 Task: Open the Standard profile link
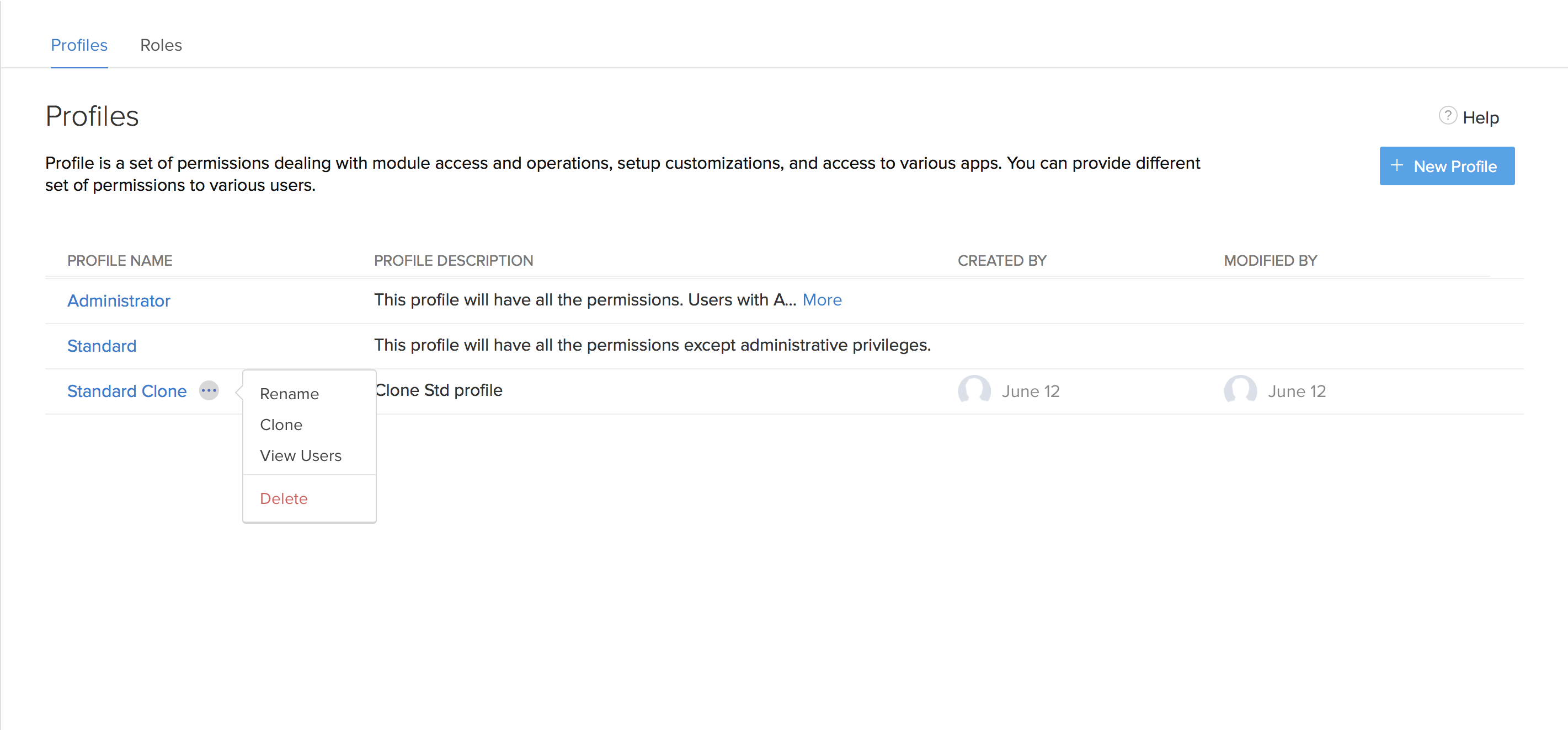click(x=102, y=346)
